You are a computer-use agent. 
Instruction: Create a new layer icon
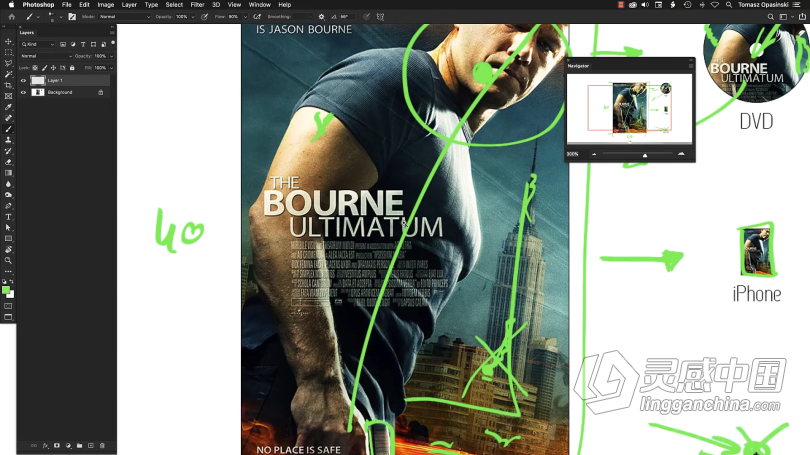pos(91,445)
